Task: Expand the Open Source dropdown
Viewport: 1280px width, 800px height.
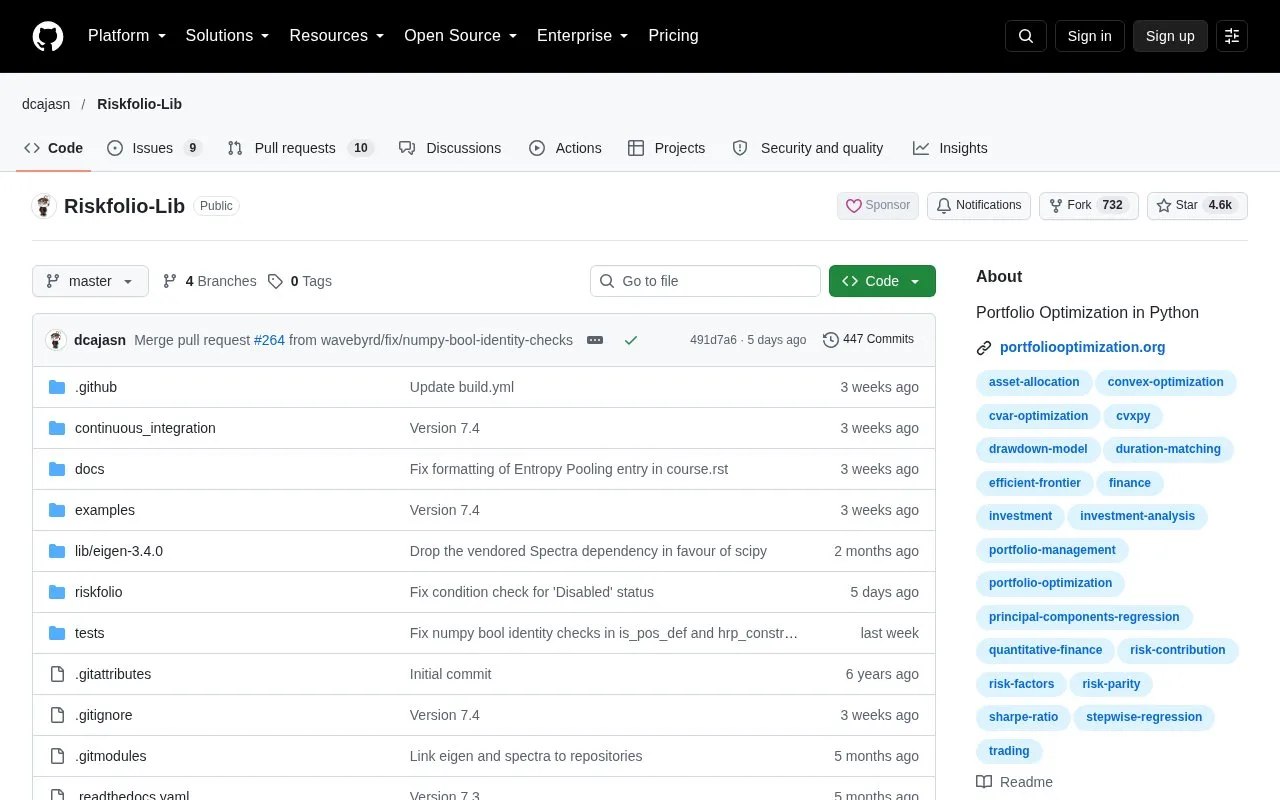Action: 461,36
